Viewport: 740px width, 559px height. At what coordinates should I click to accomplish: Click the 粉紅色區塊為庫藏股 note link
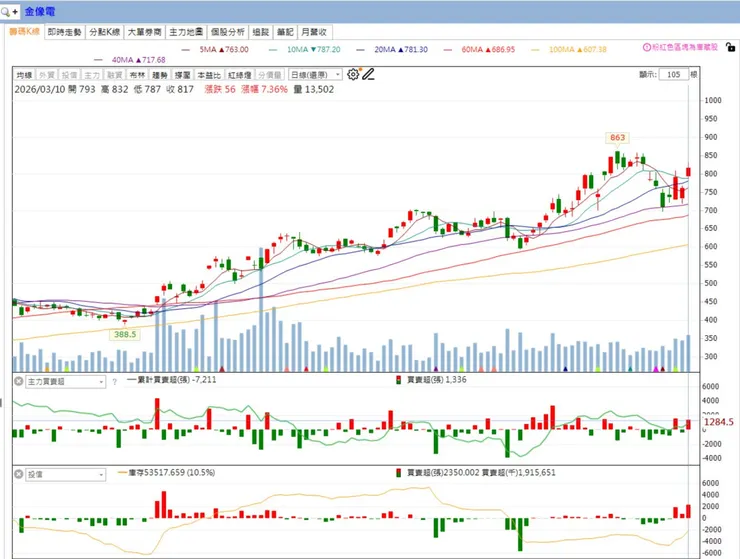point(685,47)
